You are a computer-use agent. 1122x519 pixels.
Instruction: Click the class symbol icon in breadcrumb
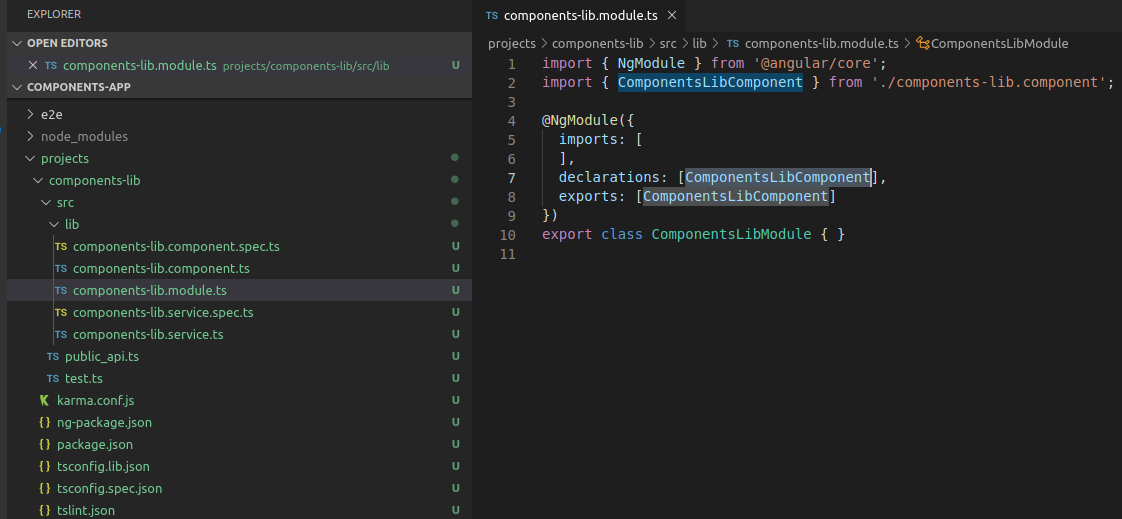click(923, 43)
